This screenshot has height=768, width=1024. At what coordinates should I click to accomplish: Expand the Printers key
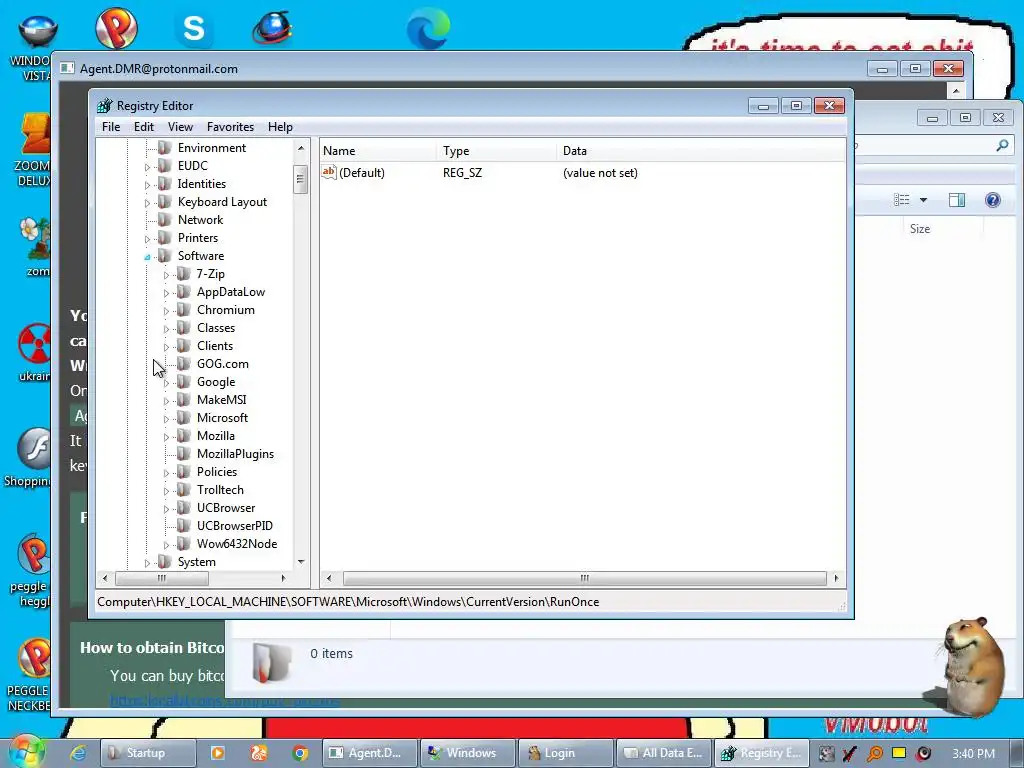[x=147, y=239]
